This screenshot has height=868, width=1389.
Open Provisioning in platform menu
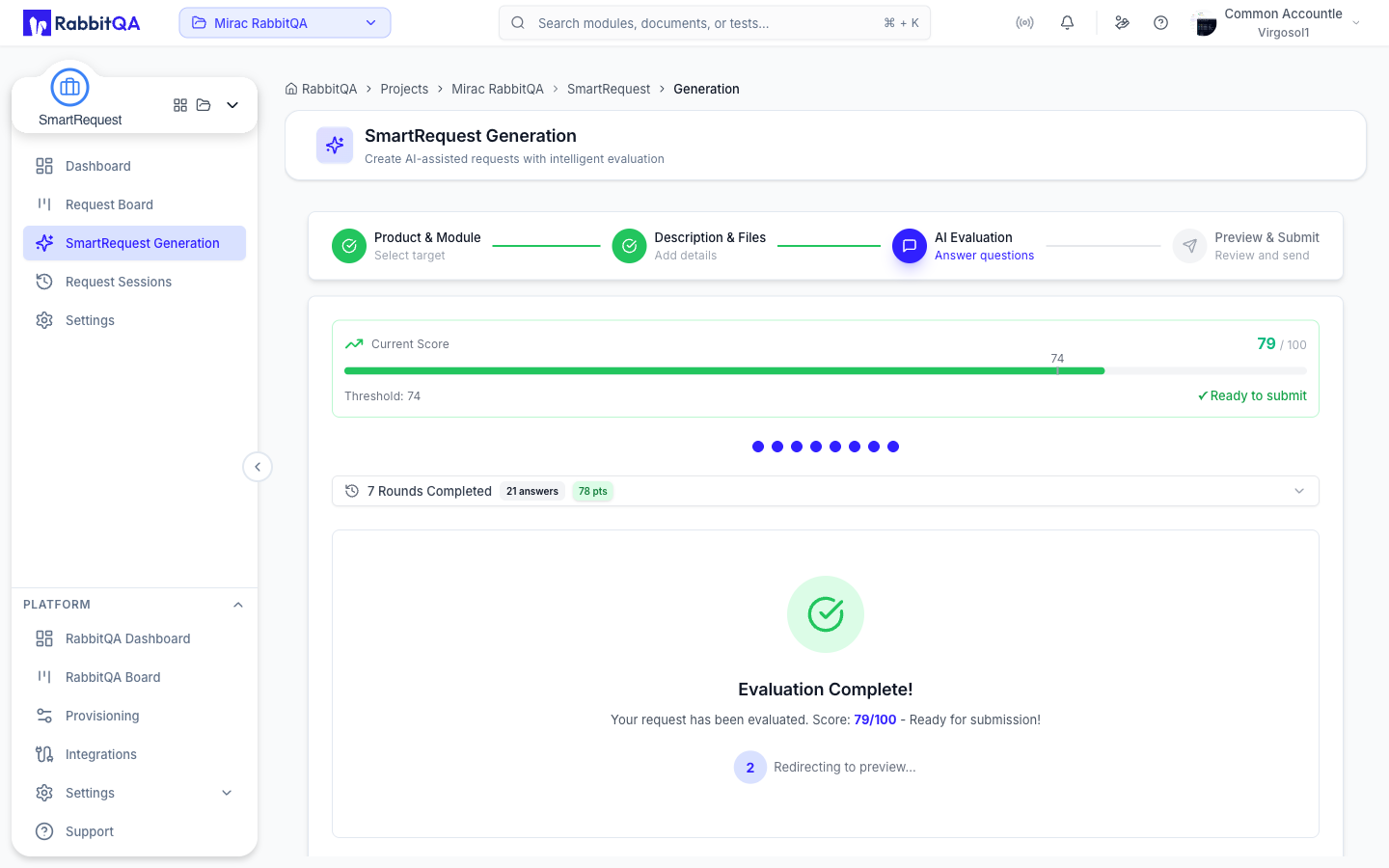(134, 716)
